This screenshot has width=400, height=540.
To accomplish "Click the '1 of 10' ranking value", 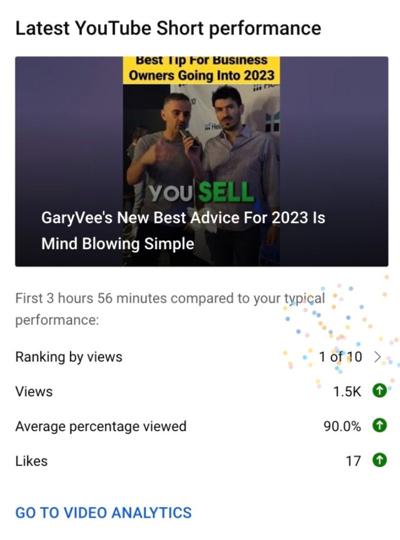I will [340, 357].
